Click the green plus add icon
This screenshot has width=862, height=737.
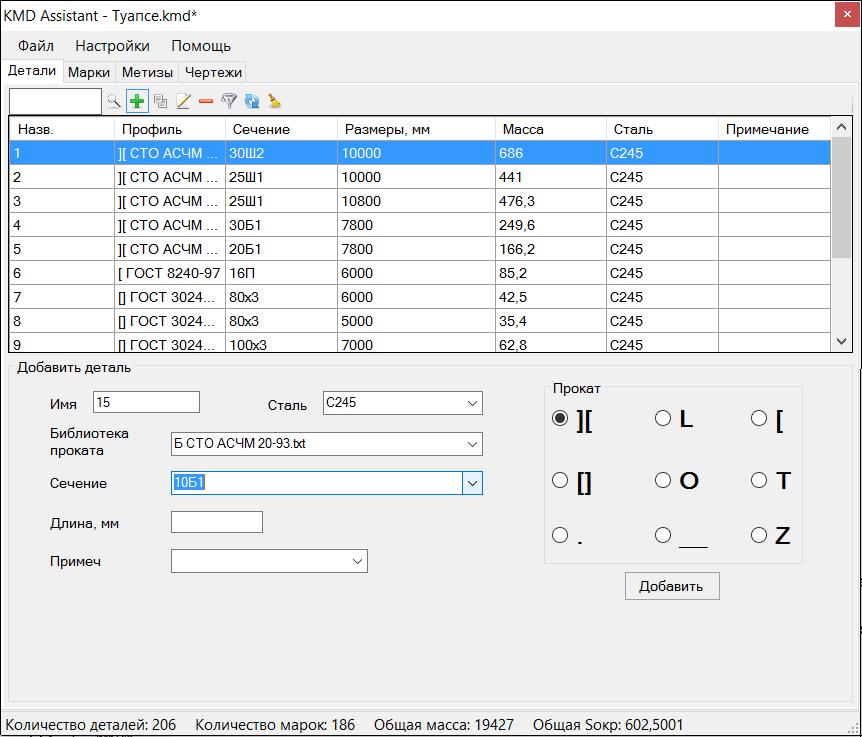pyautogui.click(x=137, y=101)
